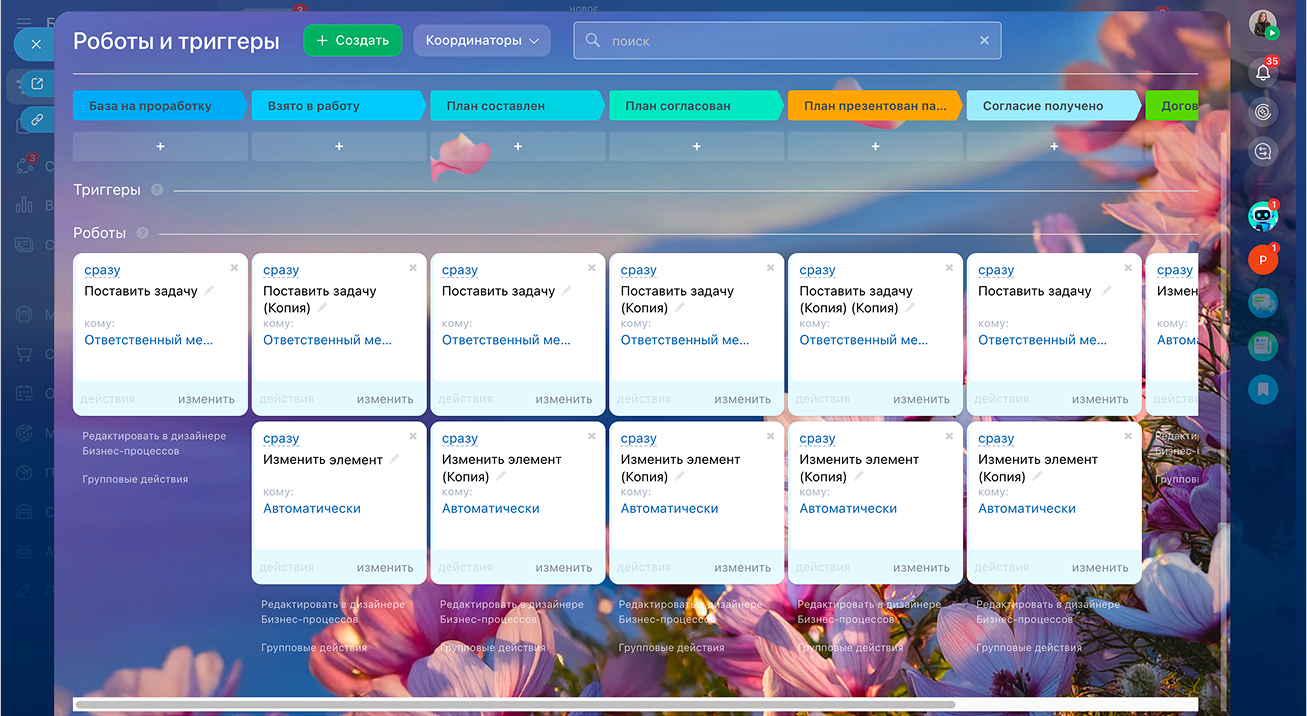The height and width of the screenshot is (716, 1307).
Task: Click the green Создать button
Action: (x=353, y=41)
